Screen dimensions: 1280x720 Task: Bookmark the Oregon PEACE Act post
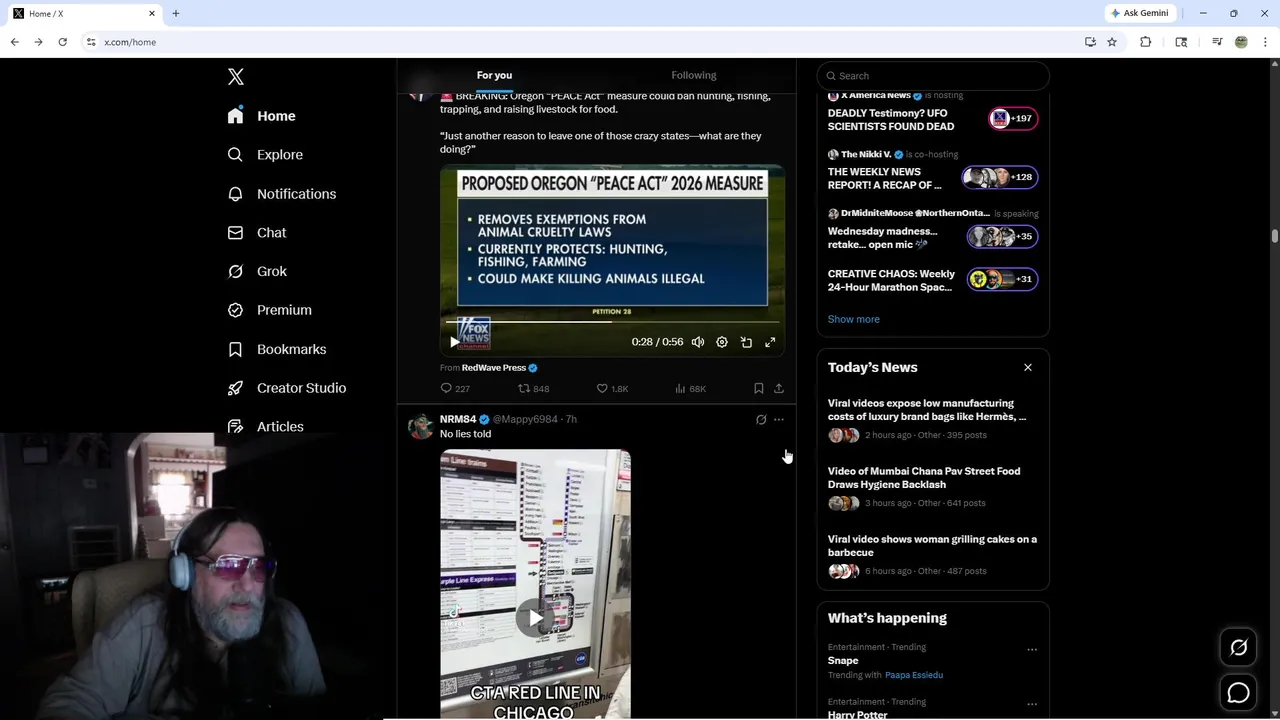tap(758, 388)
